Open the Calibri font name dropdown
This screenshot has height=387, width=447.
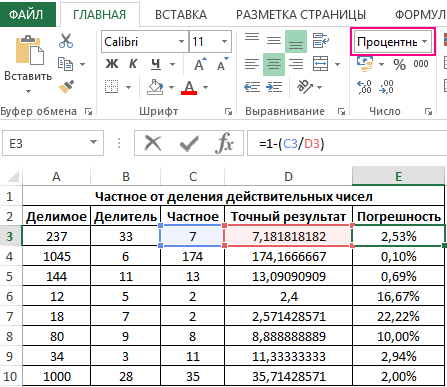tap(181, 42)
